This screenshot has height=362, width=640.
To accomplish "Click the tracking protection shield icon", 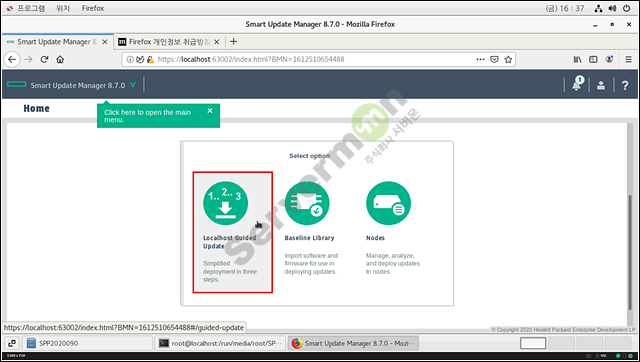I will [x=140, y=60].
